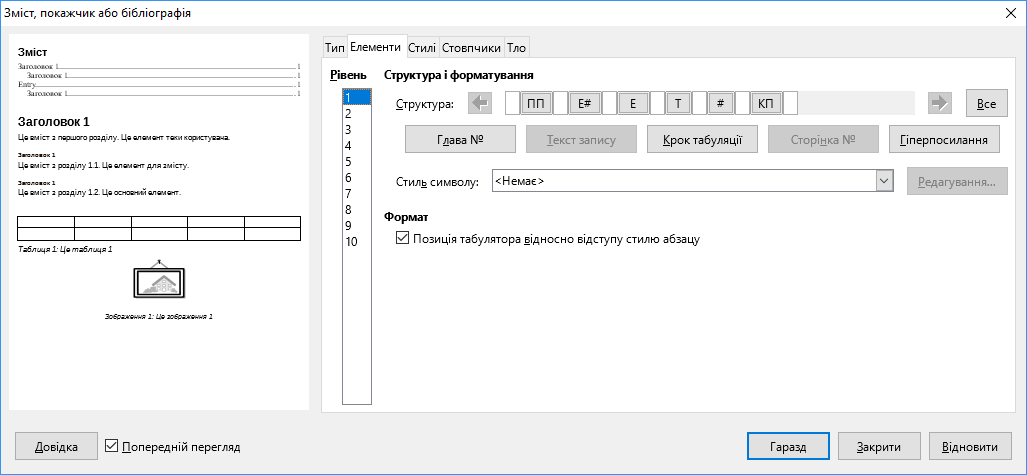Screen dimensions: 1027x475
Task: Uncheck tab position relative to paragraph indent
Action: click(x=403, y=239)
